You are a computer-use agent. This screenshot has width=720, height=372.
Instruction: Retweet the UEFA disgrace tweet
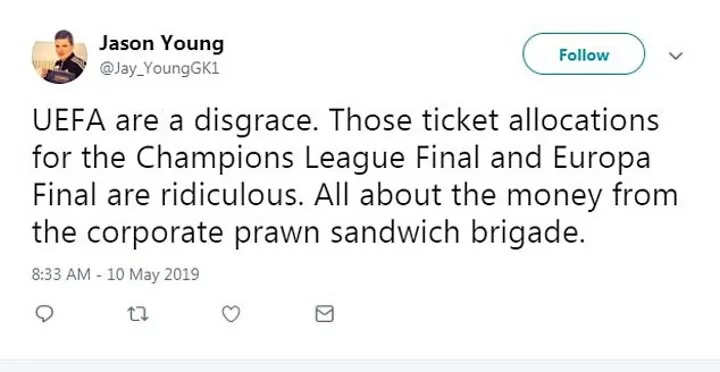[x=138, y=314]
